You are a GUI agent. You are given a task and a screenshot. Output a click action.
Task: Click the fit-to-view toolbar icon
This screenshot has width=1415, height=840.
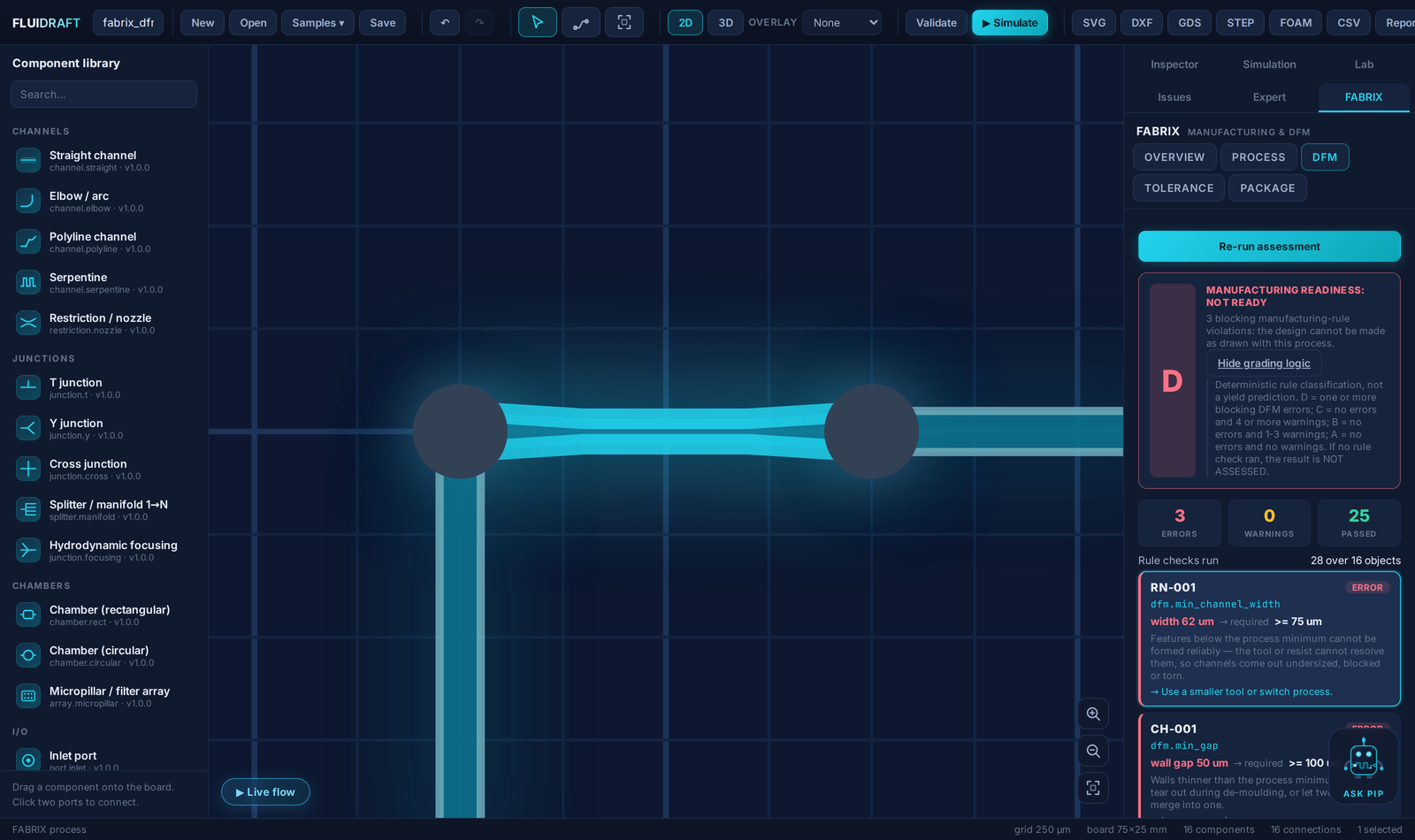[x=624, y=22]
